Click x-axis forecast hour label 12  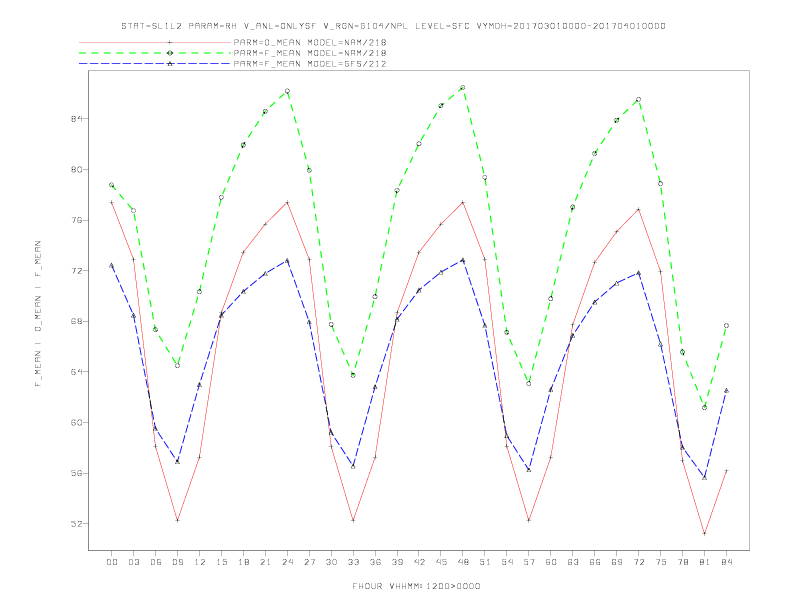pyautogui.click(x=200, y=562)
